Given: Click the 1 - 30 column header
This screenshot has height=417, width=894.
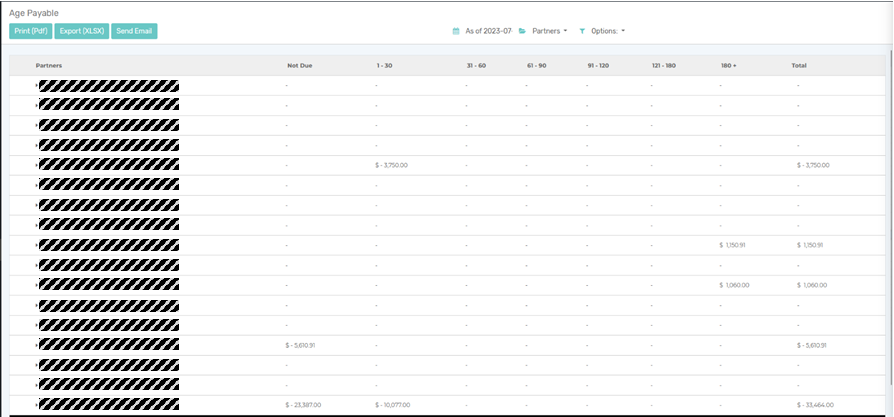Looking at the screenshot, I should click(x=384, y=66).
